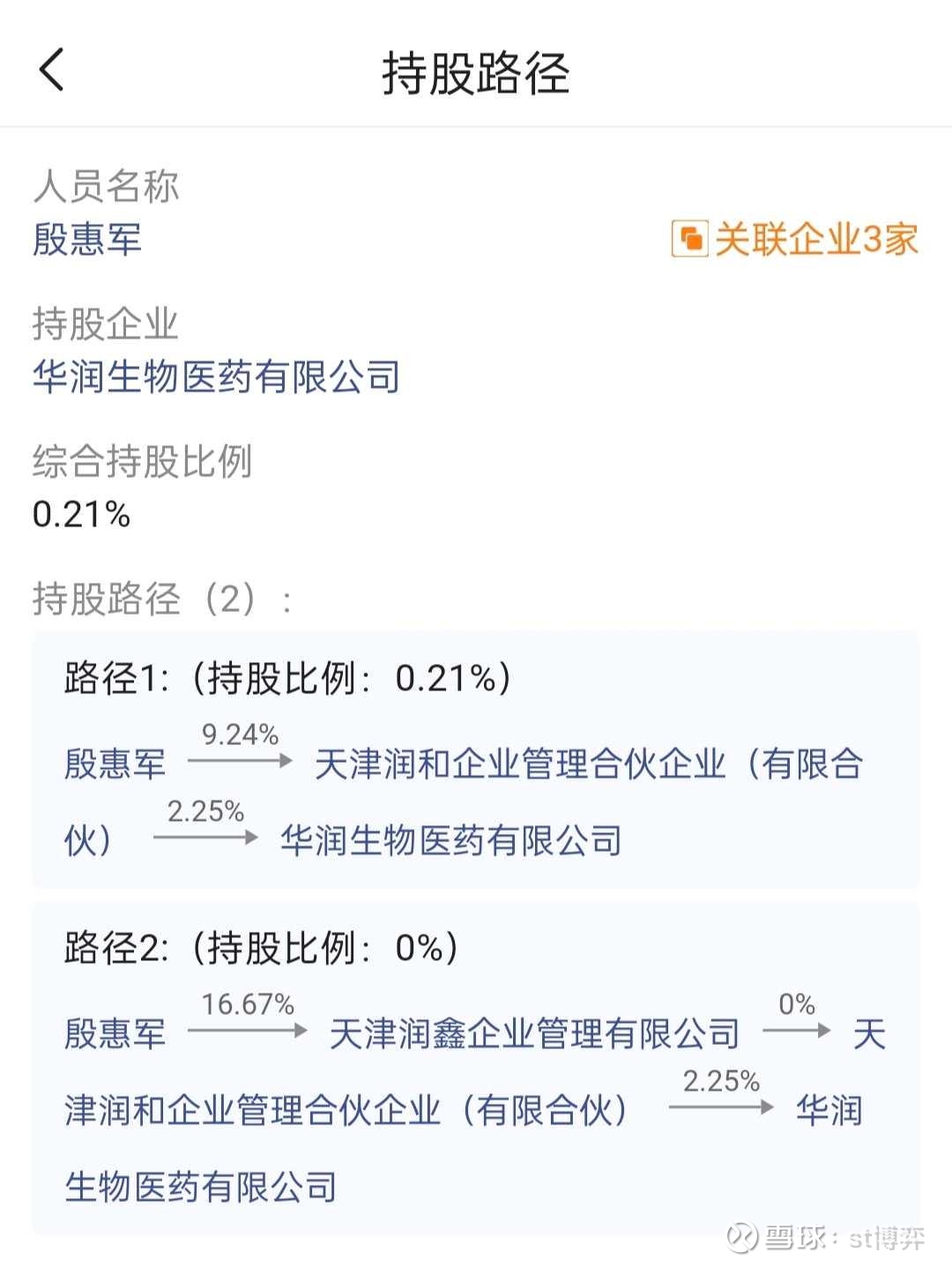
Task: Click the 0% arrow in path 2
Action: [797, 1029]
